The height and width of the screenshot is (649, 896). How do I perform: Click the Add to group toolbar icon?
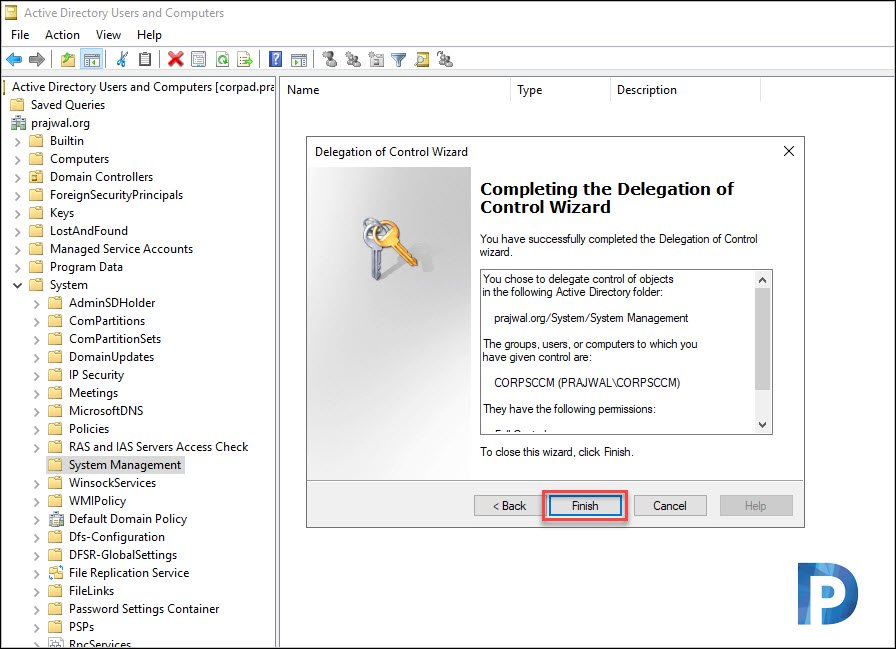pos(445,59)
